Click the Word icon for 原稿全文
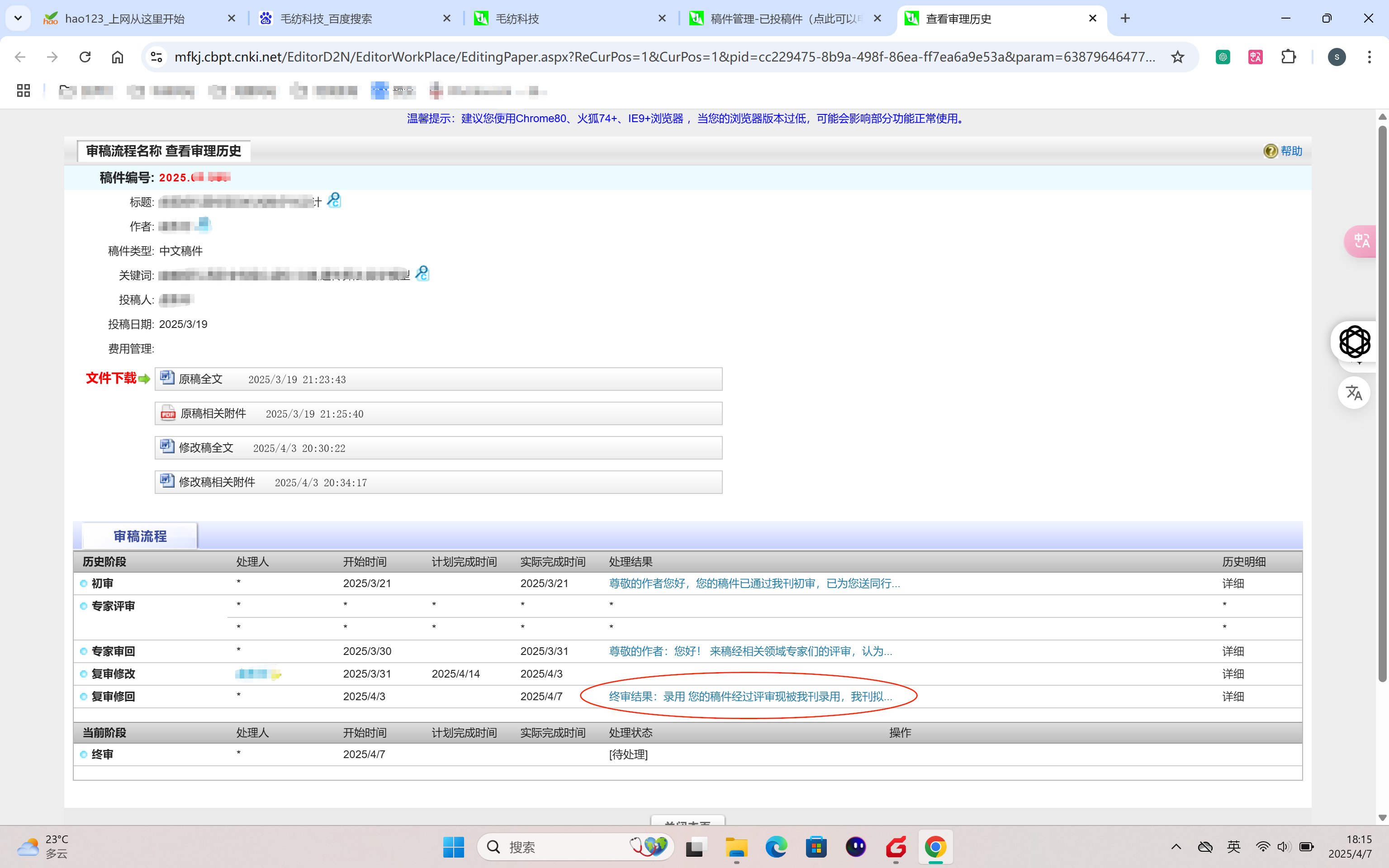Image resolution: width=1389 pixels, height=868 pixels. tap(167, 378)
